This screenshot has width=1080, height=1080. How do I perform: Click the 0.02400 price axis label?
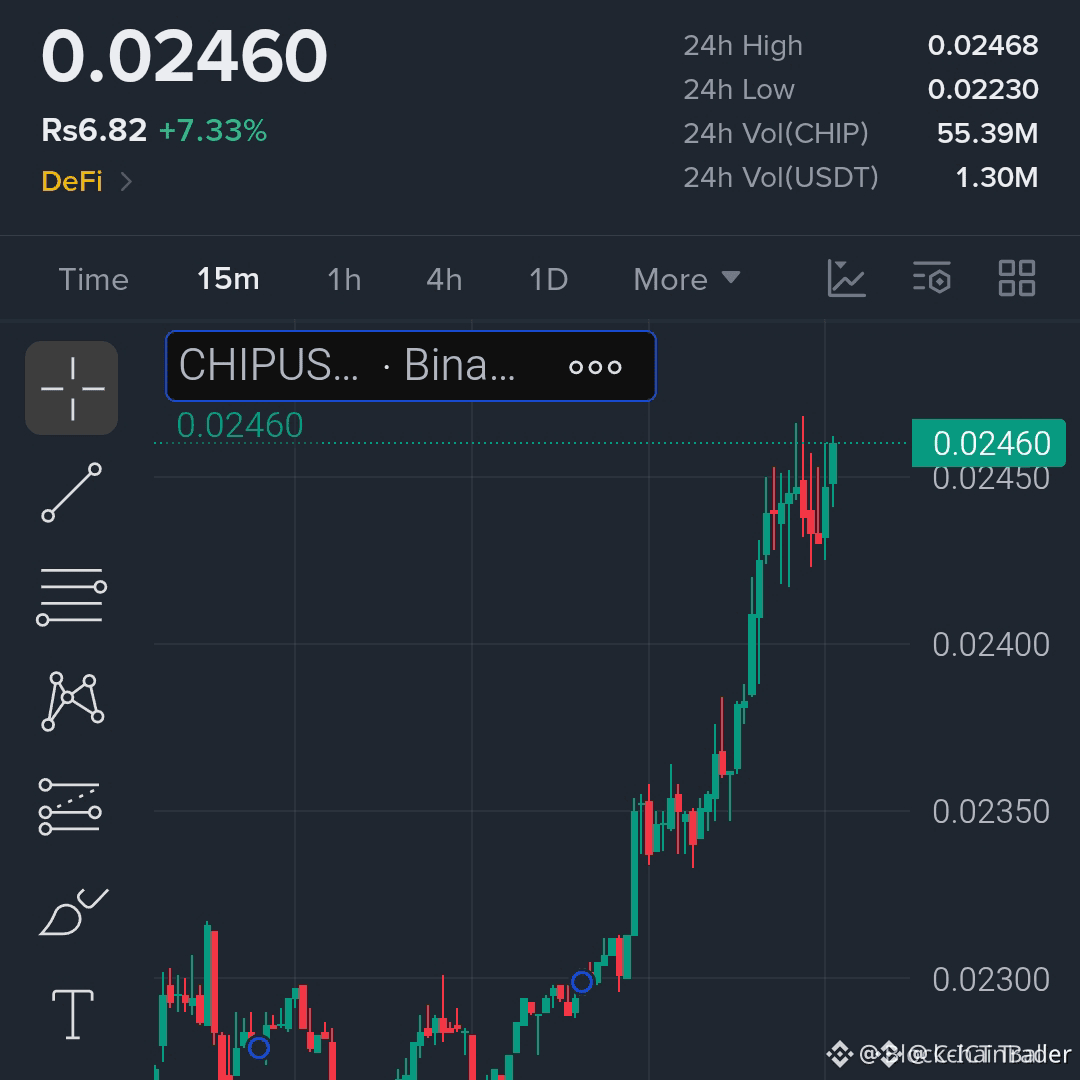point(990,645)
